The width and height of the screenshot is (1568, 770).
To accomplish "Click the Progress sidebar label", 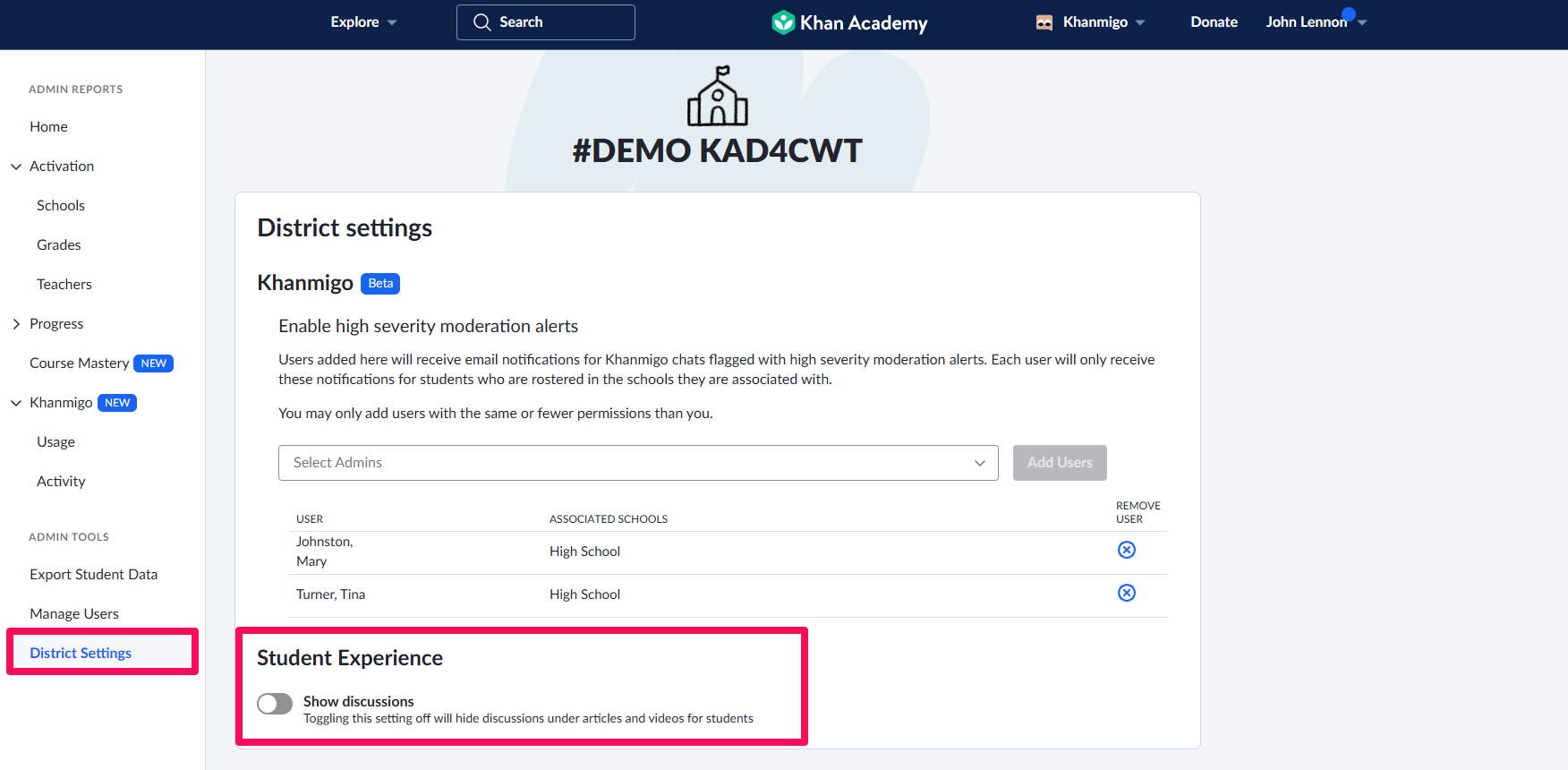I will pyautogui.click(x=56, y=324).
